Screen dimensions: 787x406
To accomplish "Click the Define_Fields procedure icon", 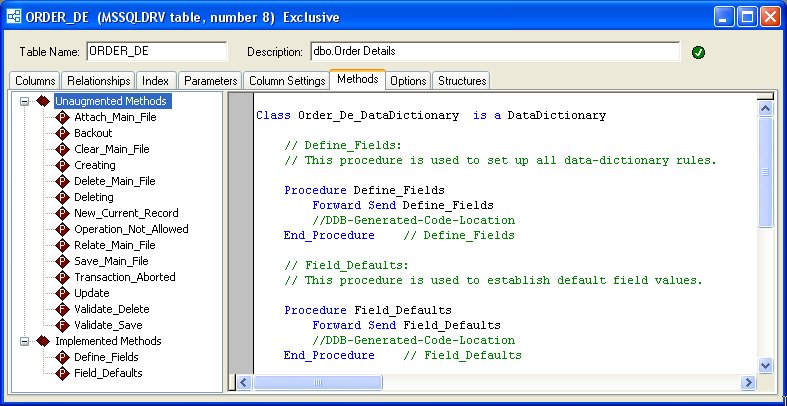I will tap(62, 357).
